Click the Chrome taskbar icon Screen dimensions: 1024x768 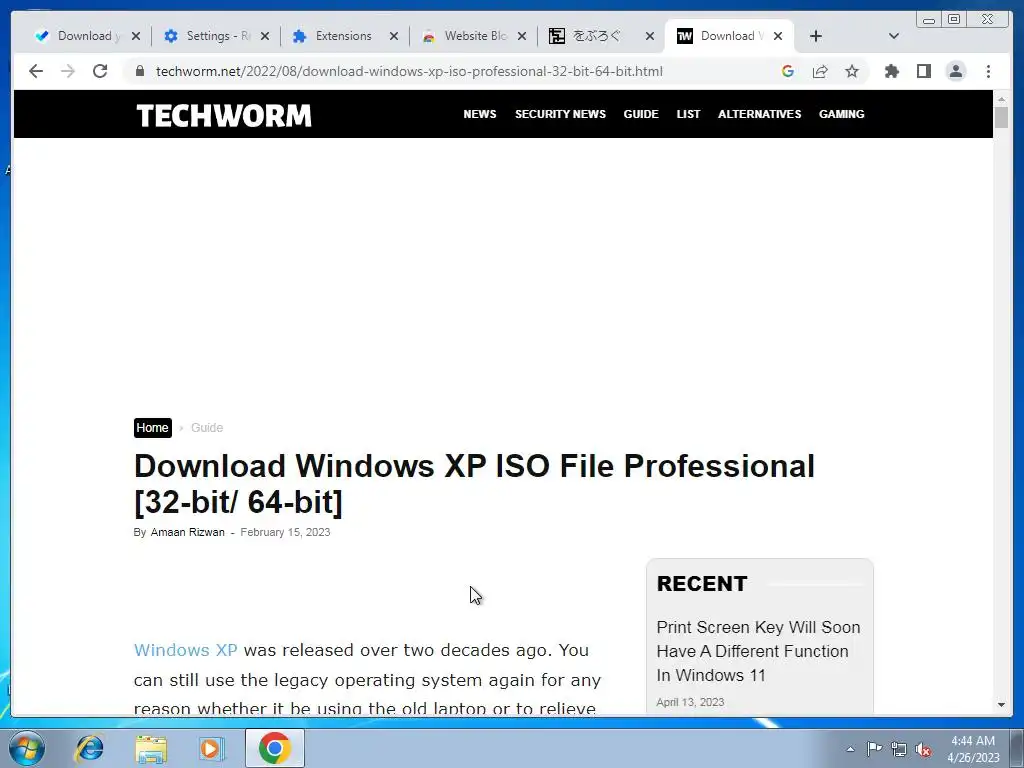(275, 748)
